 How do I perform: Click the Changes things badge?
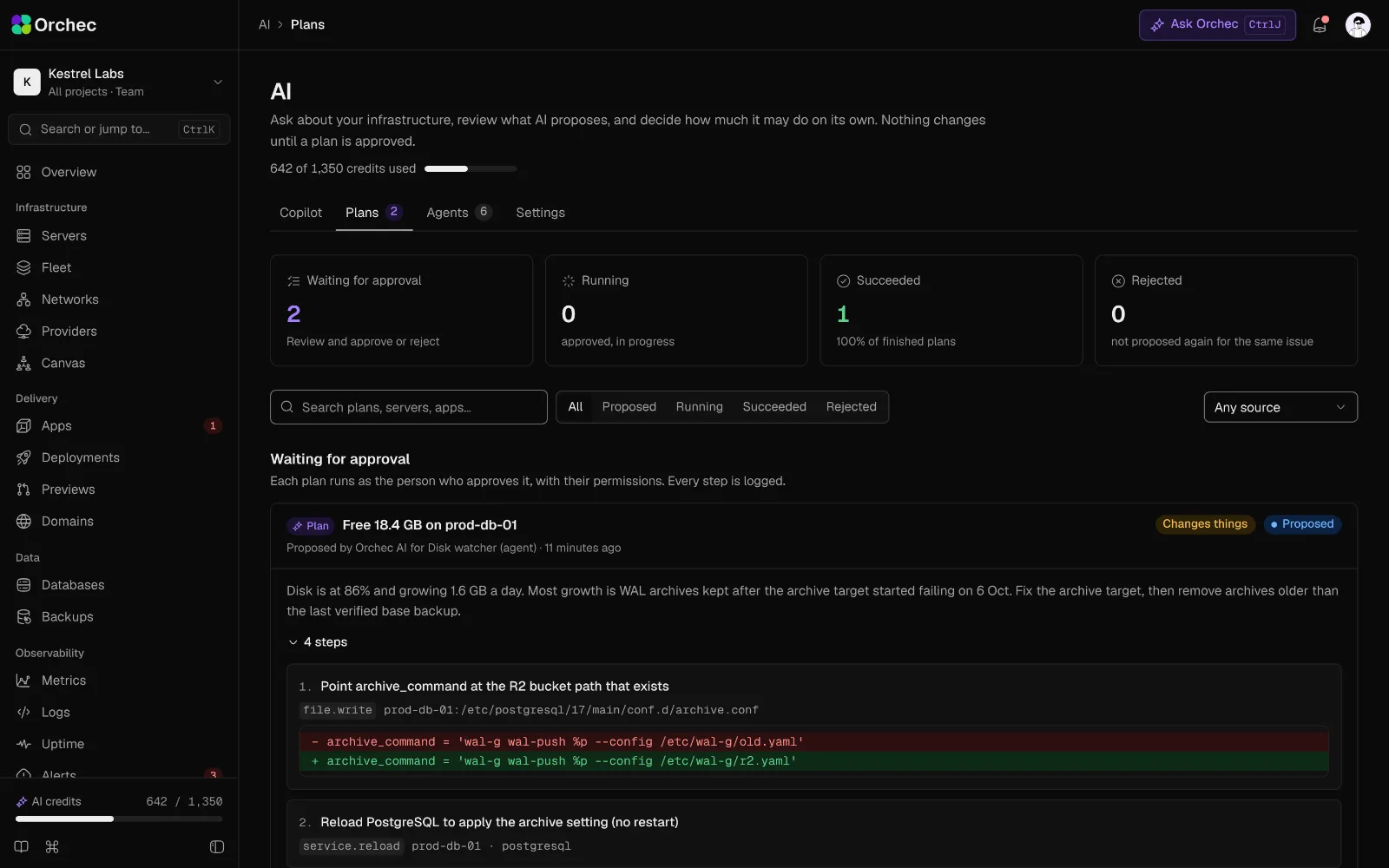click(x=1205, y=524)
